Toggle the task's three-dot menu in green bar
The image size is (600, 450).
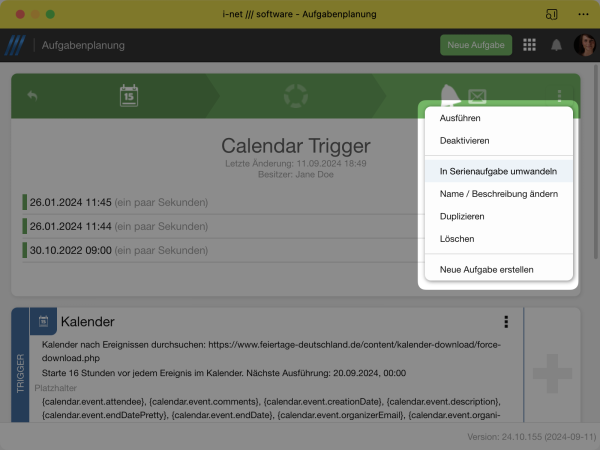click(559, 97)
